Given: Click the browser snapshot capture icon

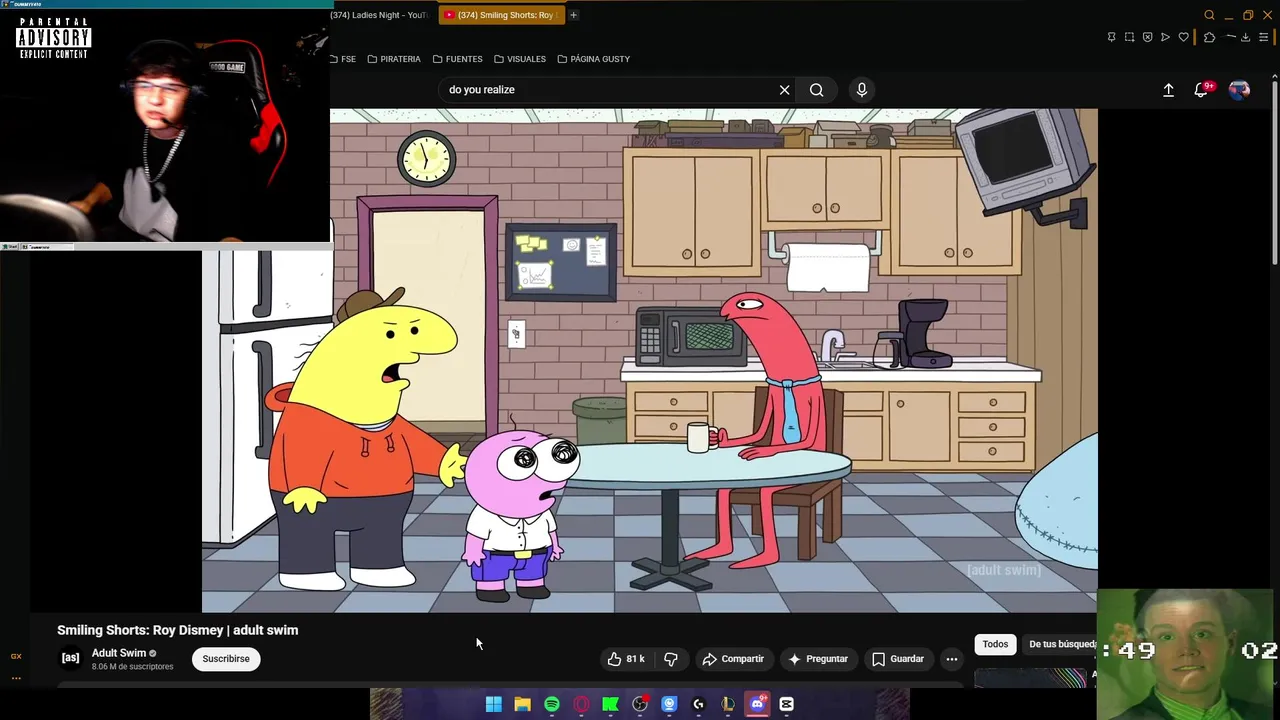Looking at the screenshot, I should (1129, 37).
